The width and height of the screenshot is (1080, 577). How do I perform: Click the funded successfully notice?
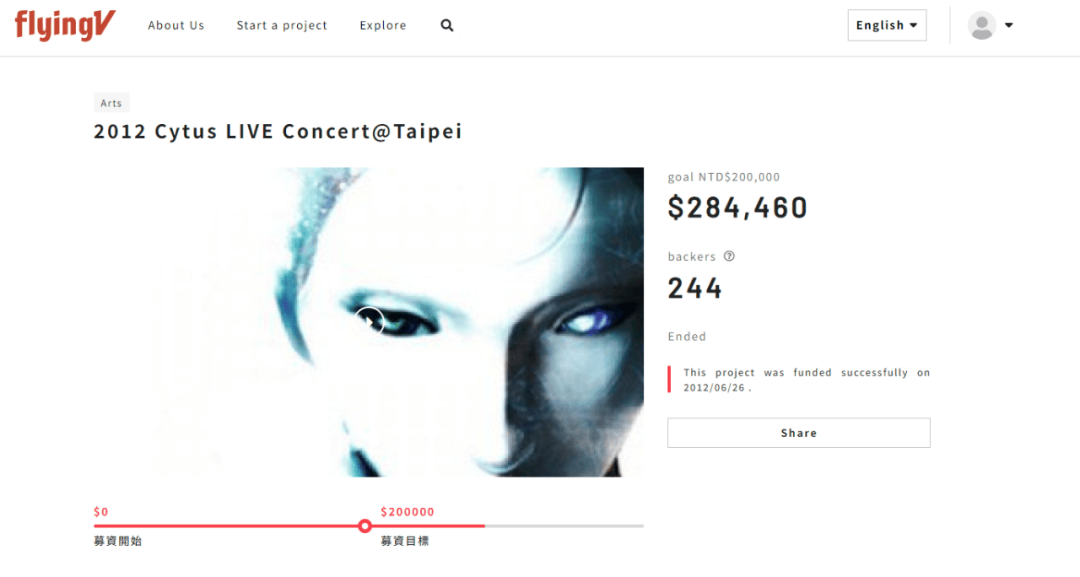click(807, 380)
